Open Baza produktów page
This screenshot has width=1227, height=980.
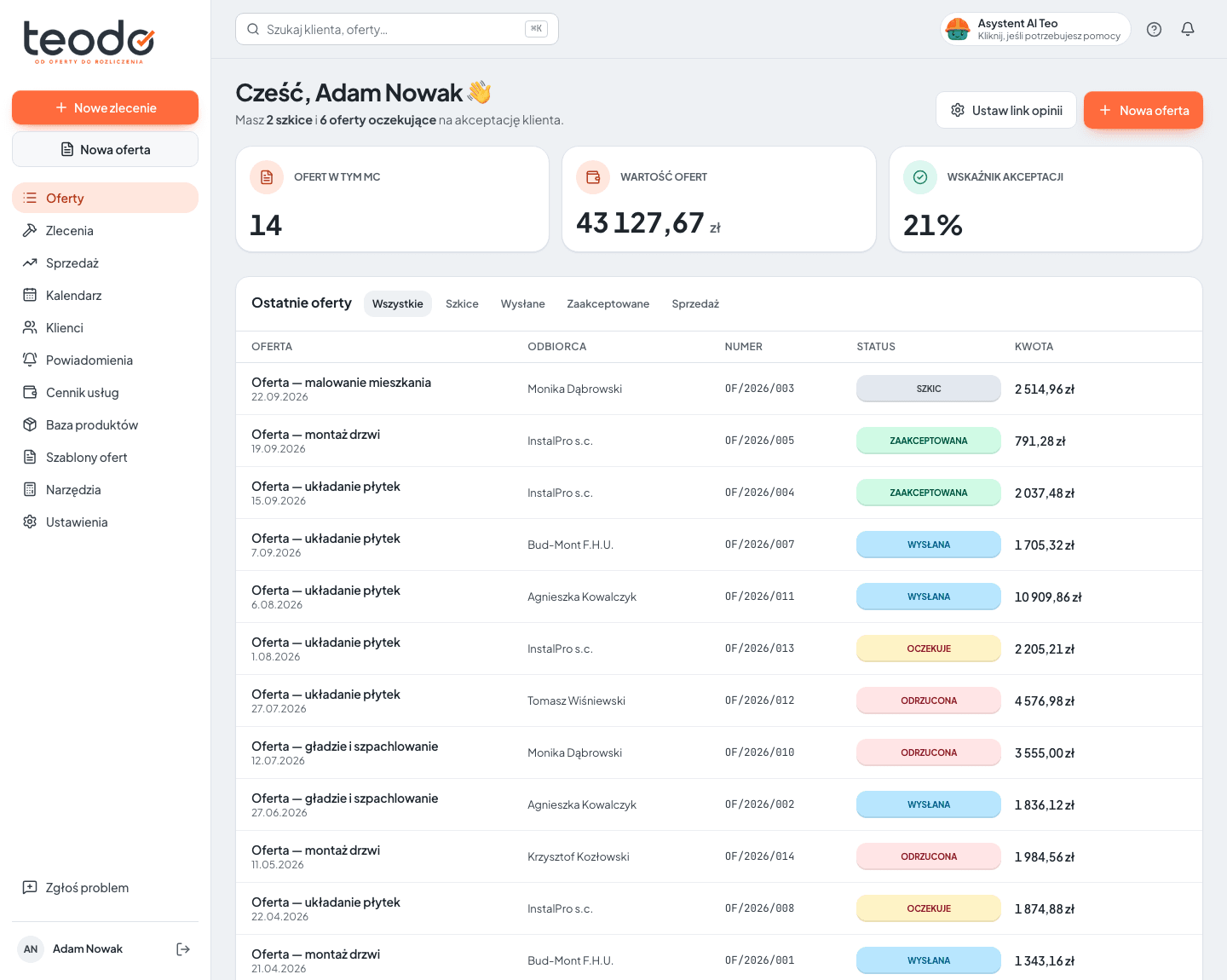(105, 425)
